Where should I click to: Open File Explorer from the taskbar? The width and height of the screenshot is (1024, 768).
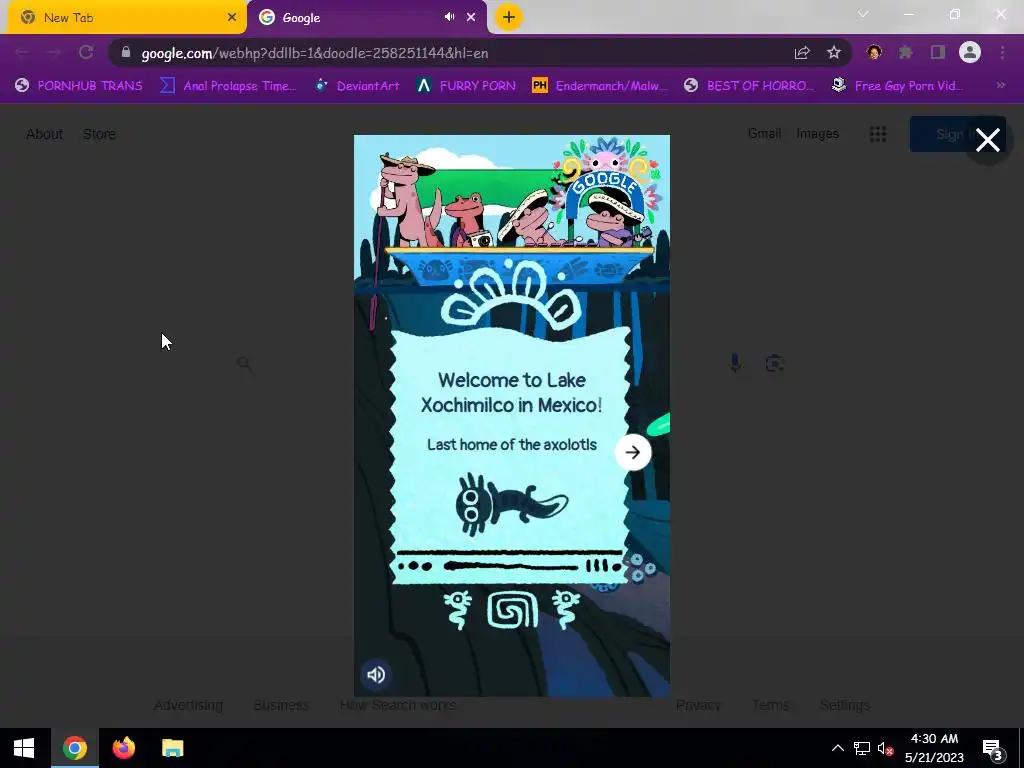pos(172,748)
